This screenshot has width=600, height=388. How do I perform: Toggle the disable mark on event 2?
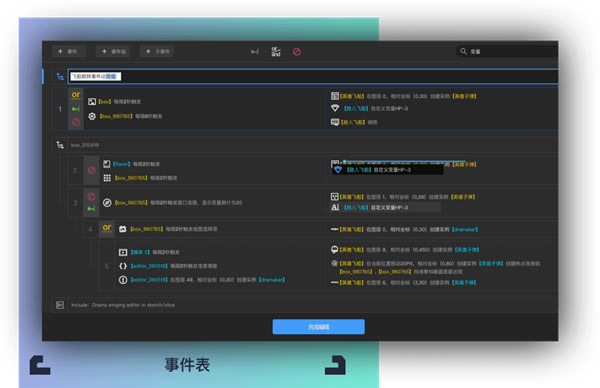click(x=91, y=170)
